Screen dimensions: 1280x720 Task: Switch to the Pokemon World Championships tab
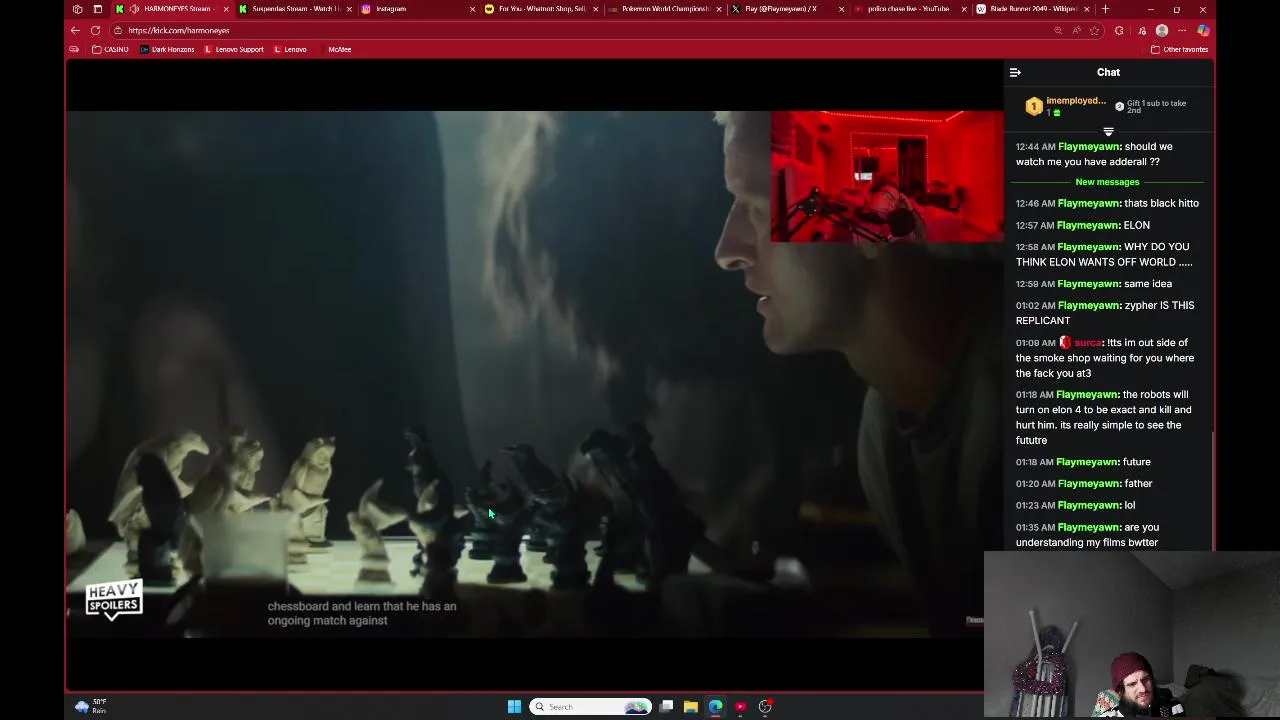click(665, 9)
